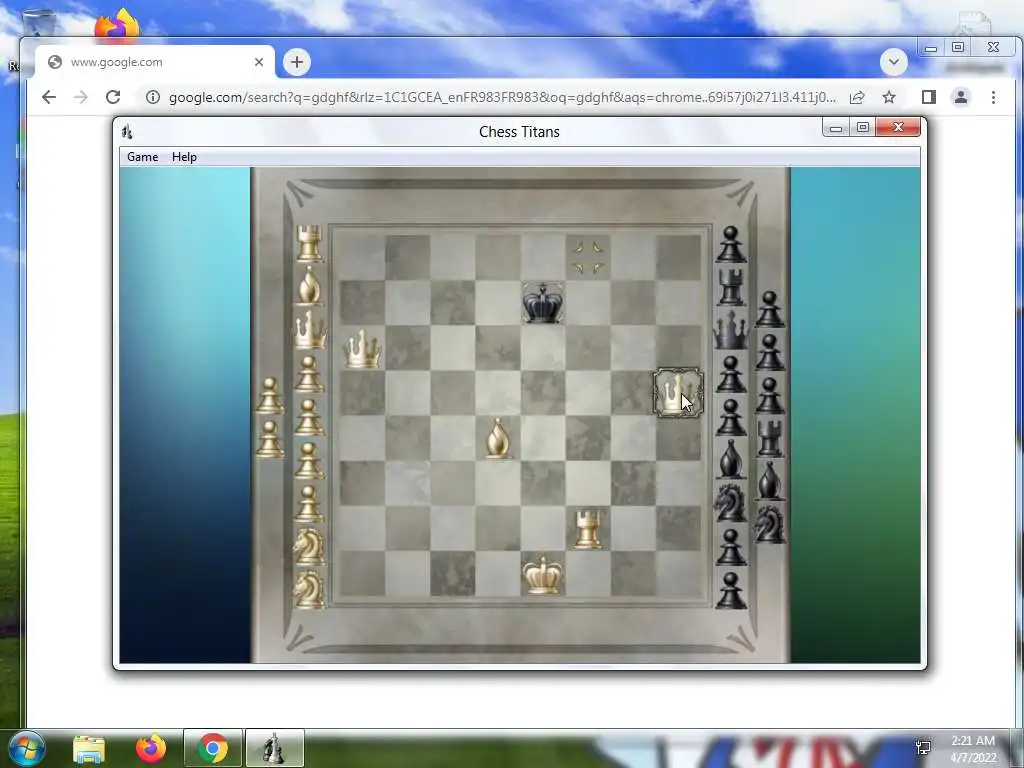The width and height of the screenshot is (1024, 768).
Task: Restore the Chrome window size
Action: tap(958, 48)
